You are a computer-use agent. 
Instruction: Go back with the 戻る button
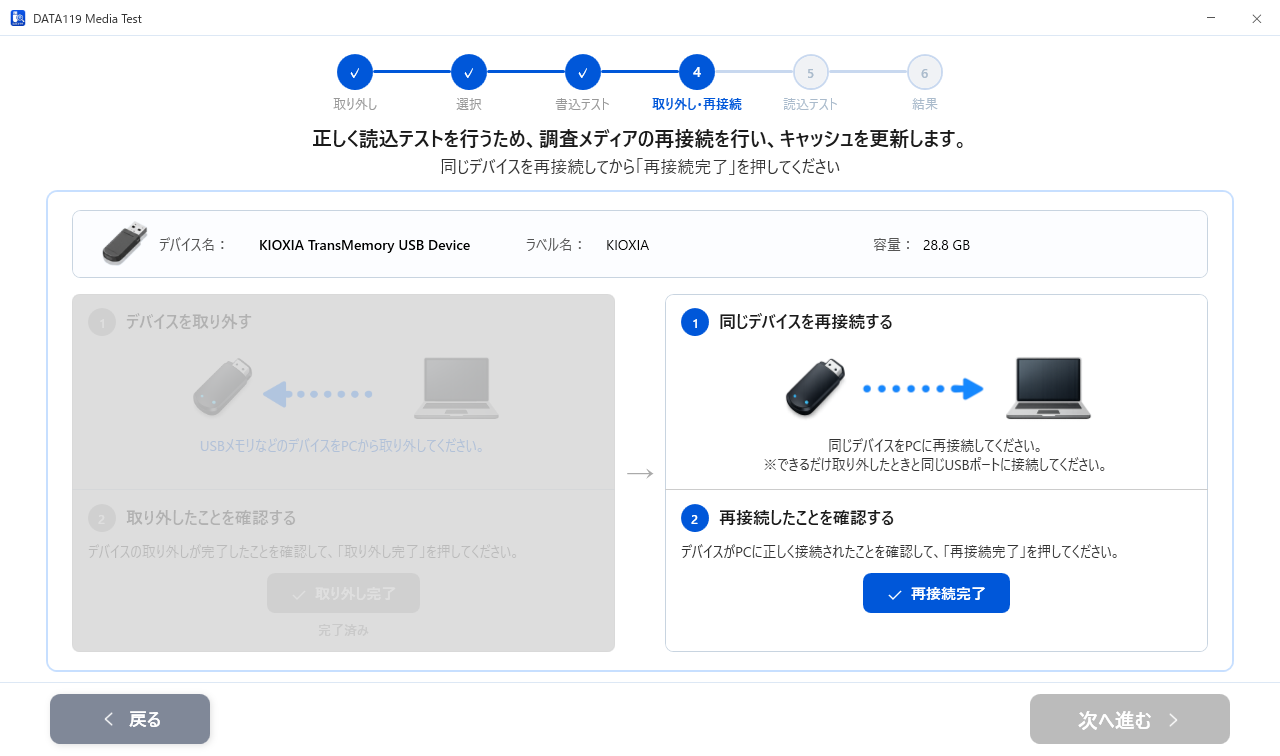[130, 719]
